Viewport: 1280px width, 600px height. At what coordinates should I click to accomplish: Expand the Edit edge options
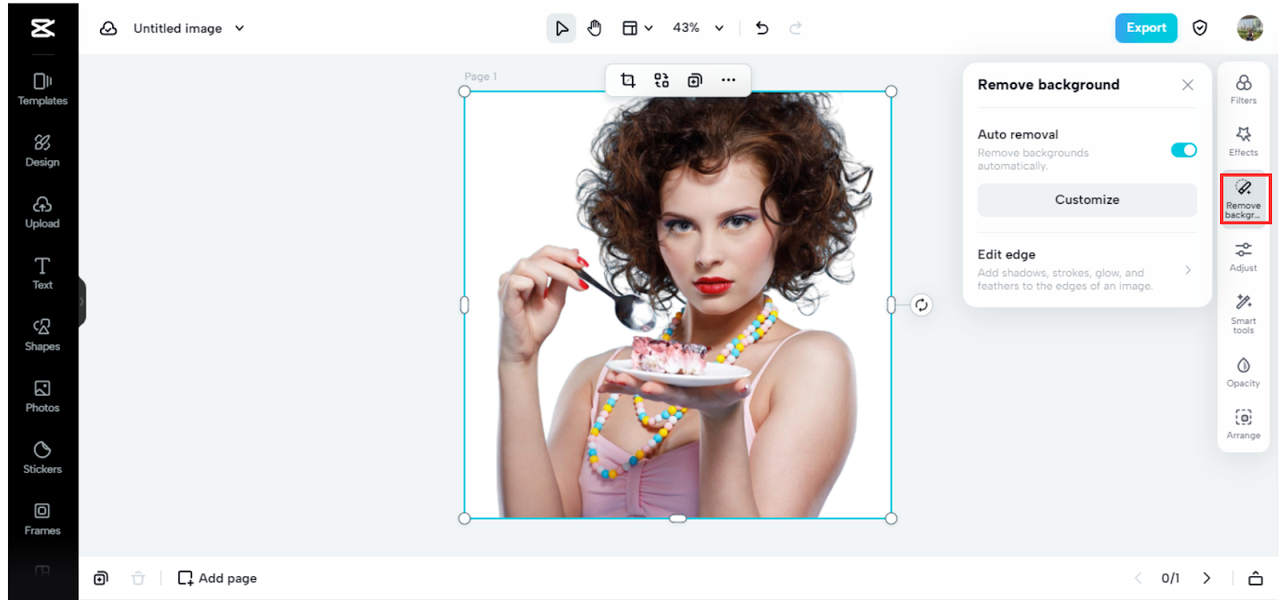click(1087, 272)
